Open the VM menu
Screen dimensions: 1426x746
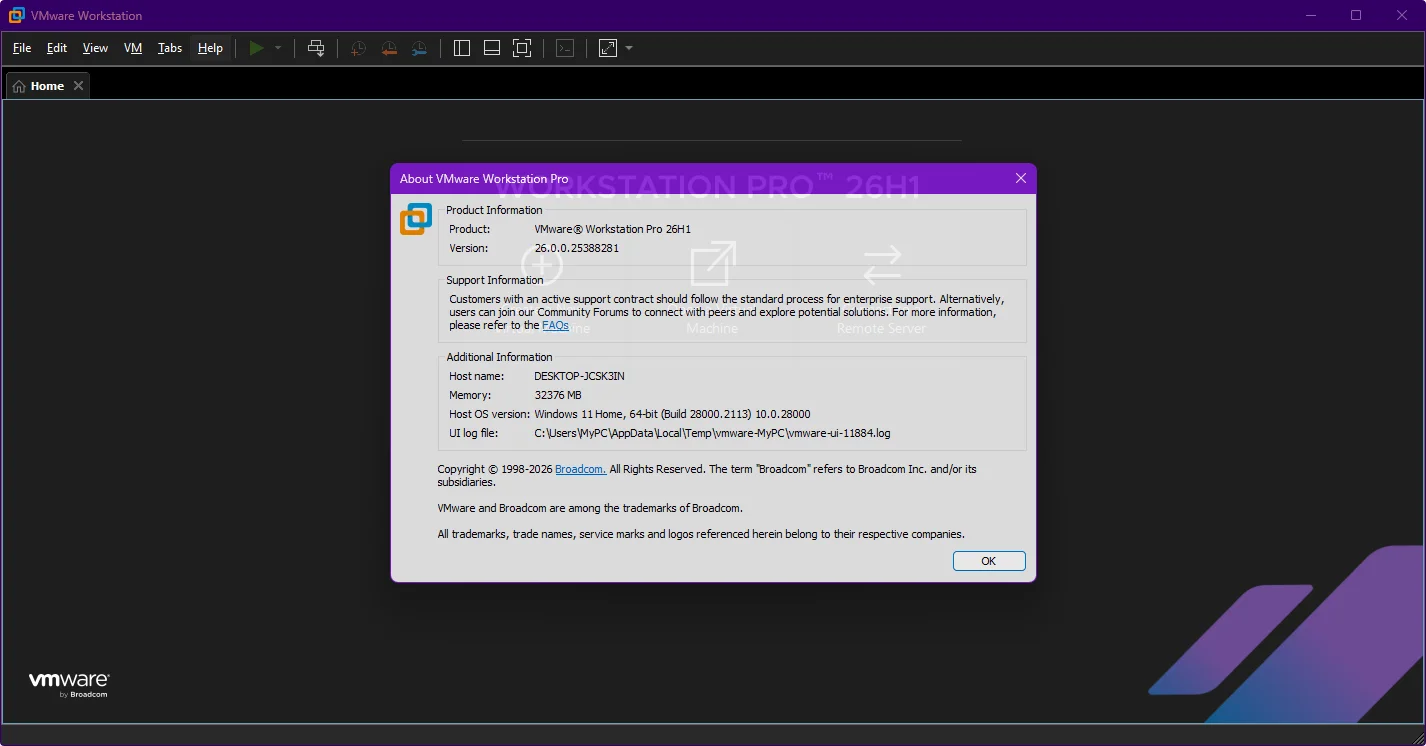tap(133, 48)
